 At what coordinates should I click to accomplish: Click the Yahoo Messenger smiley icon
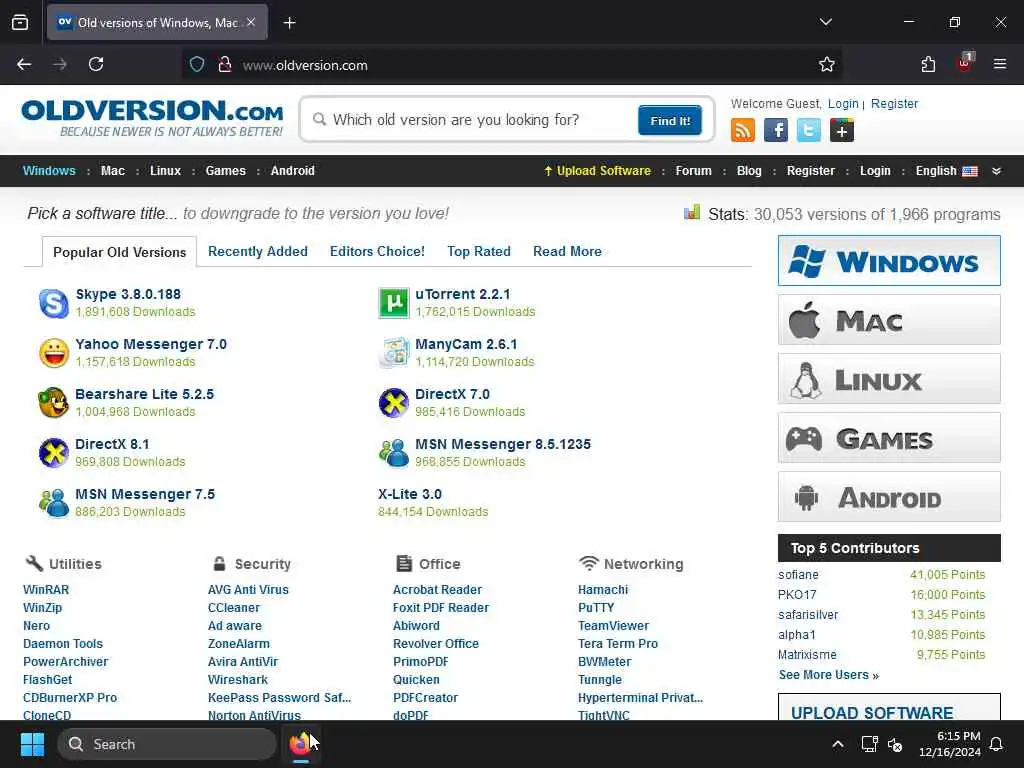coord(54,353)
